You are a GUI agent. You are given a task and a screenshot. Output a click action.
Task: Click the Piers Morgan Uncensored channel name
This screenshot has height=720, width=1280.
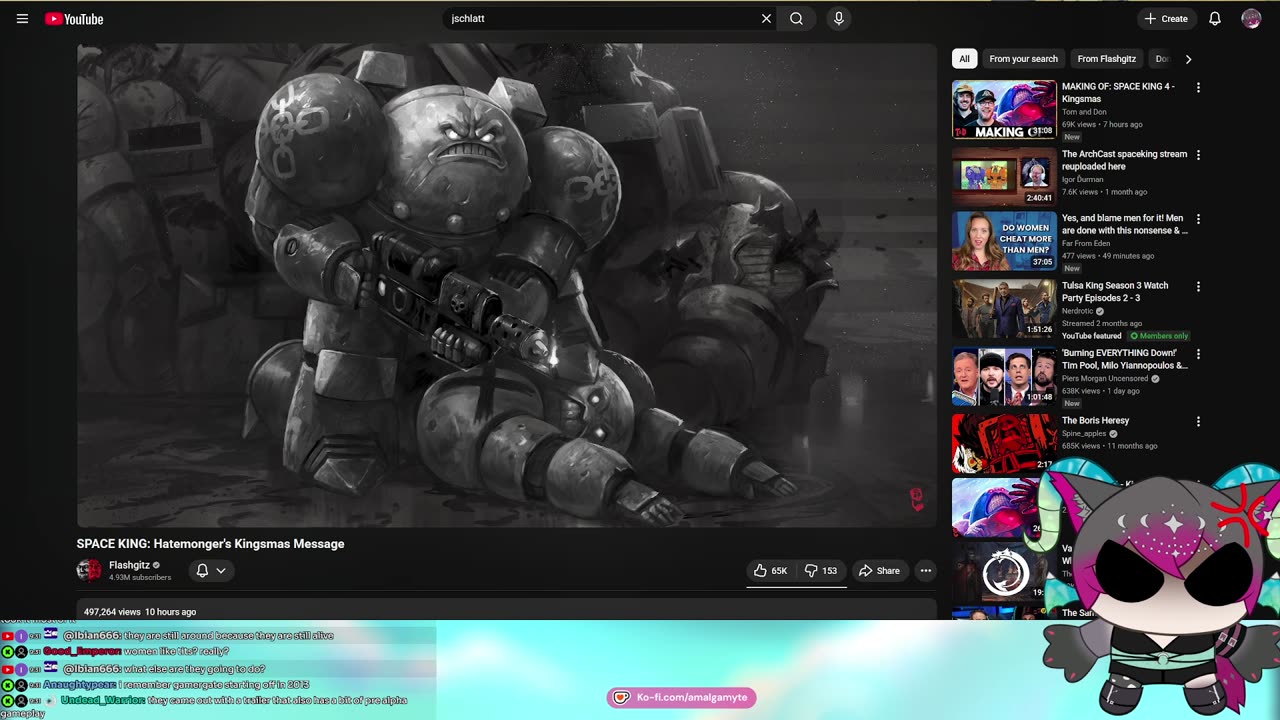1105,379
